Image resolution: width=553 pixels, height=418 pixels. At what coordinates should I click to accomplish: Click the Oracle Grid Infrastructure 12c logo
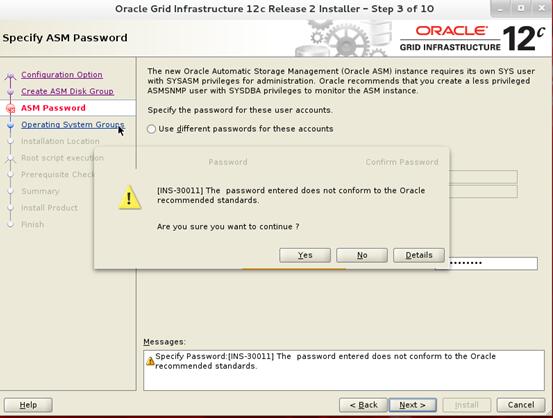point(473,38)
